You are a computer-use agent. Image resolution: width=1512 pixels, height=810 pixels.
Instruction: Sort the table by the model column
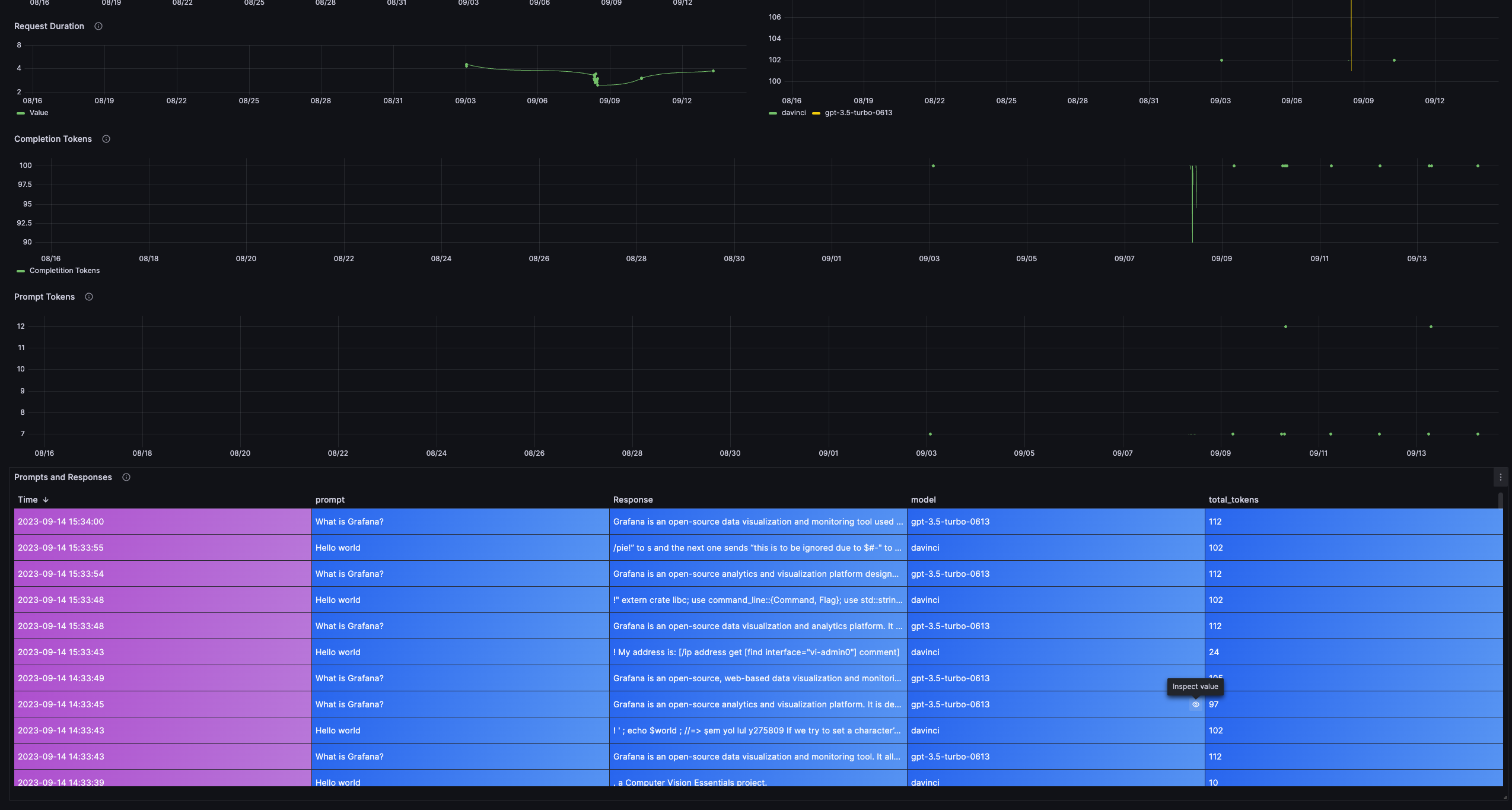pos(924,500)
